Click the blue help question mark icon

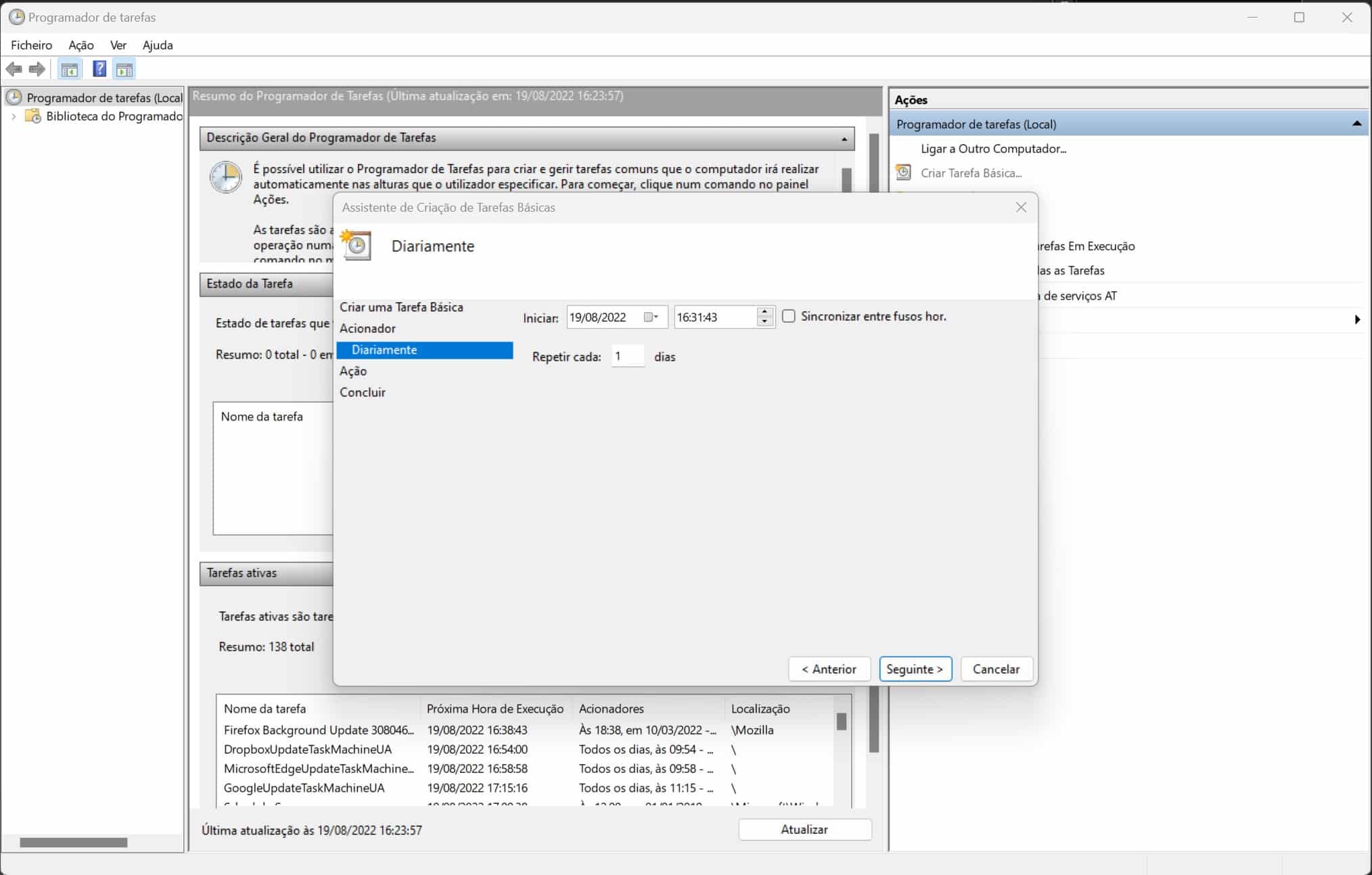coord(99,69)
